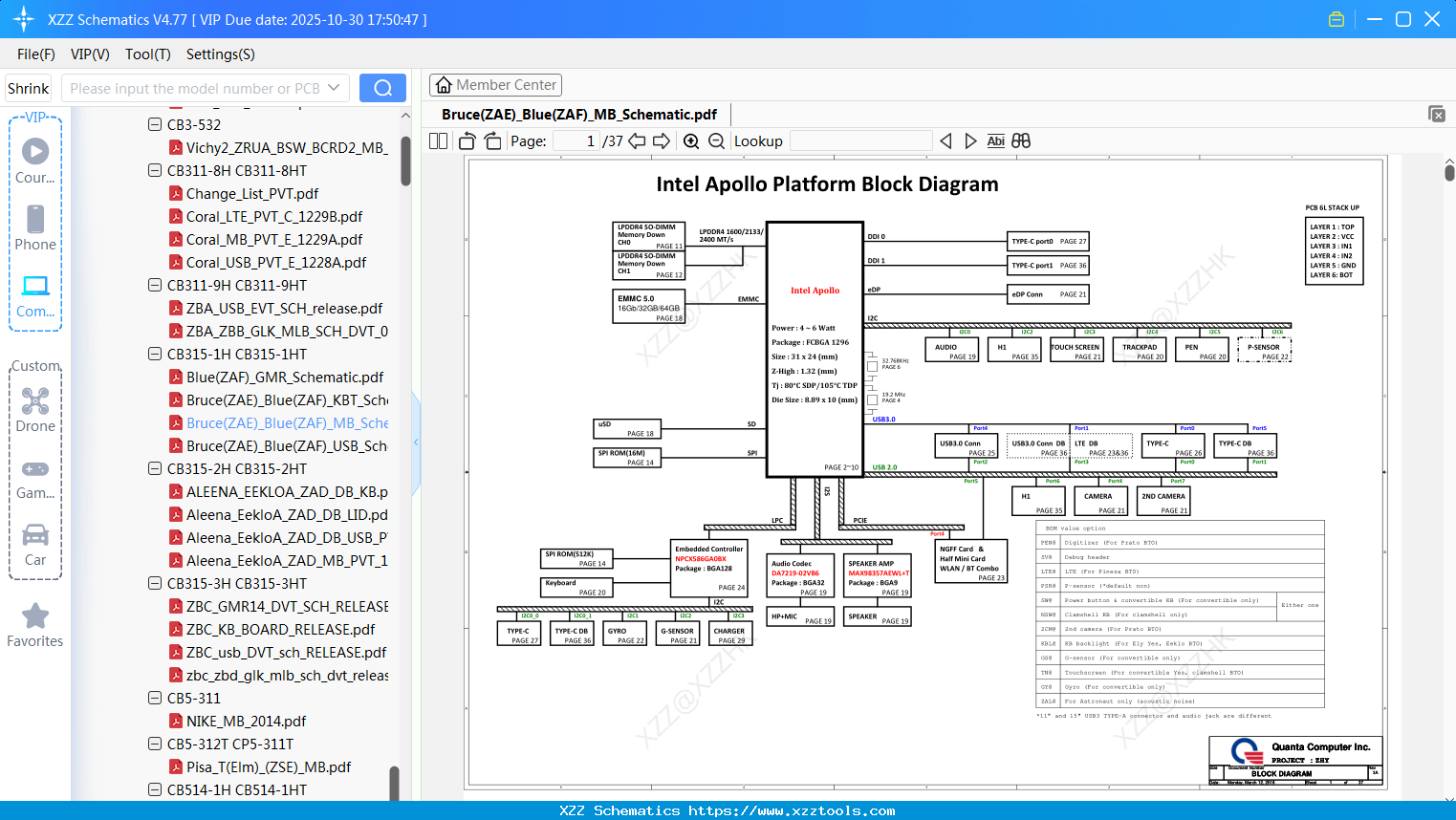Screen dimensions: 1456x820
Task: Zoom in on the schematic
Action: pos(691,141)
